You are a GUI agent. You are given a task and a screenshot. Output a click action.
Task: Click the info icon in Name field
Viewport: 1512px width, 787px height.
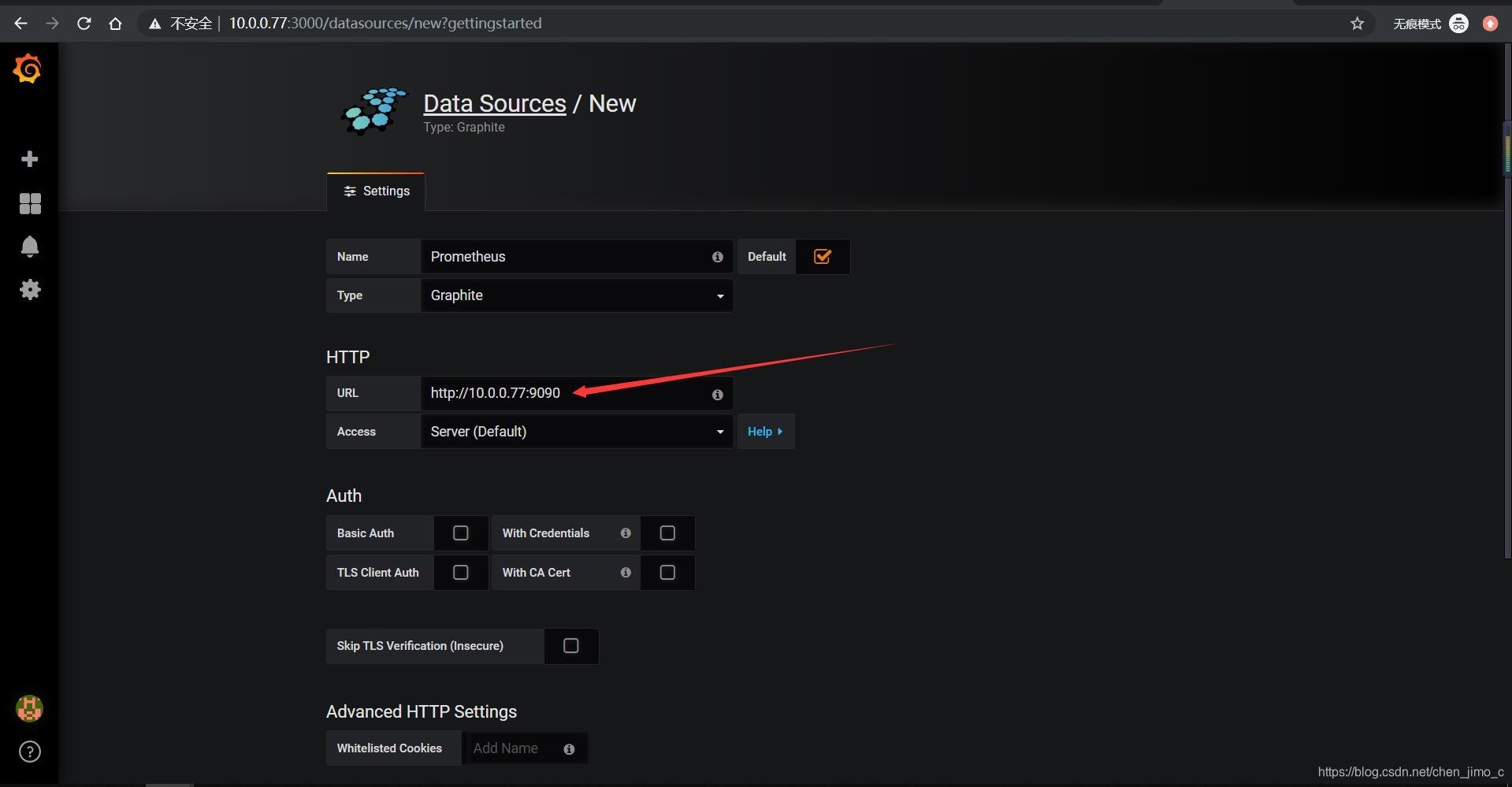coord(717,257)
